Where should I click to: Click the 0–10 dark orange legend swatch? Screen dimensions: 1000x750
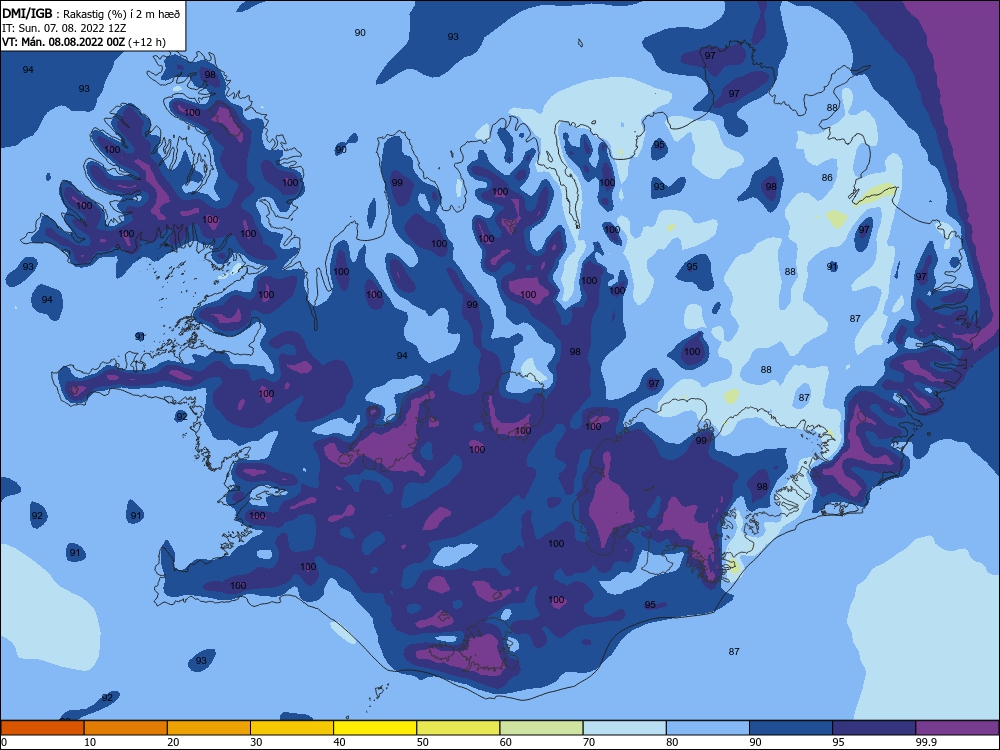[42, 728]
